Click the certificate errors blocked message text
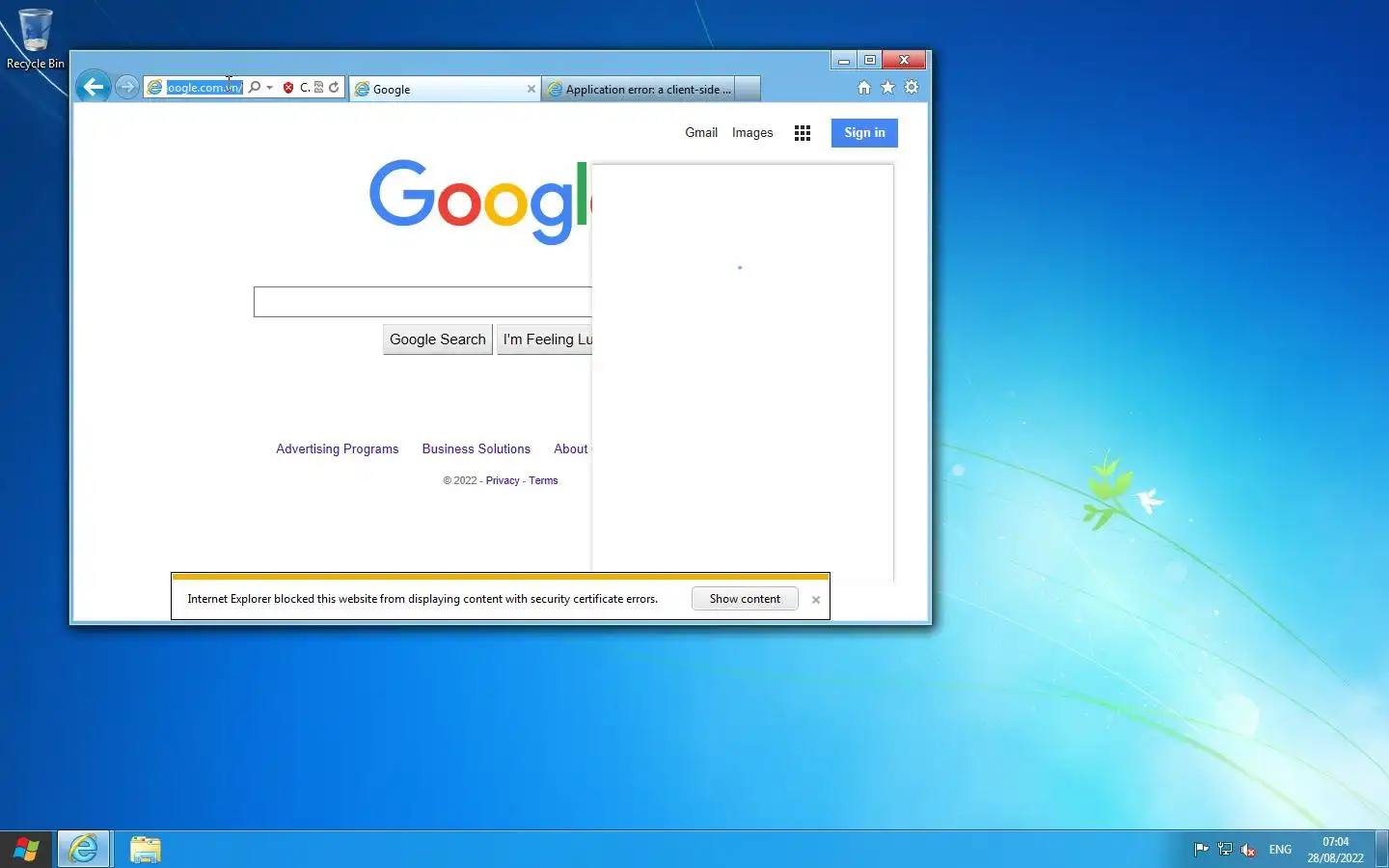 coord(422,599)
